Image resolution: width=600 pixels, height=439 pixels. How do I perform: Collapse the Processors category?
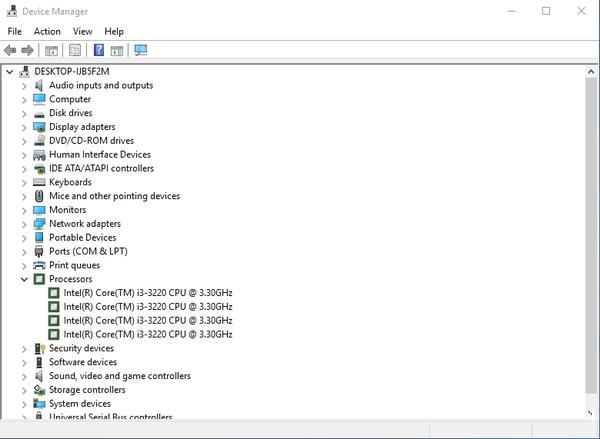[x=24, y=279]
